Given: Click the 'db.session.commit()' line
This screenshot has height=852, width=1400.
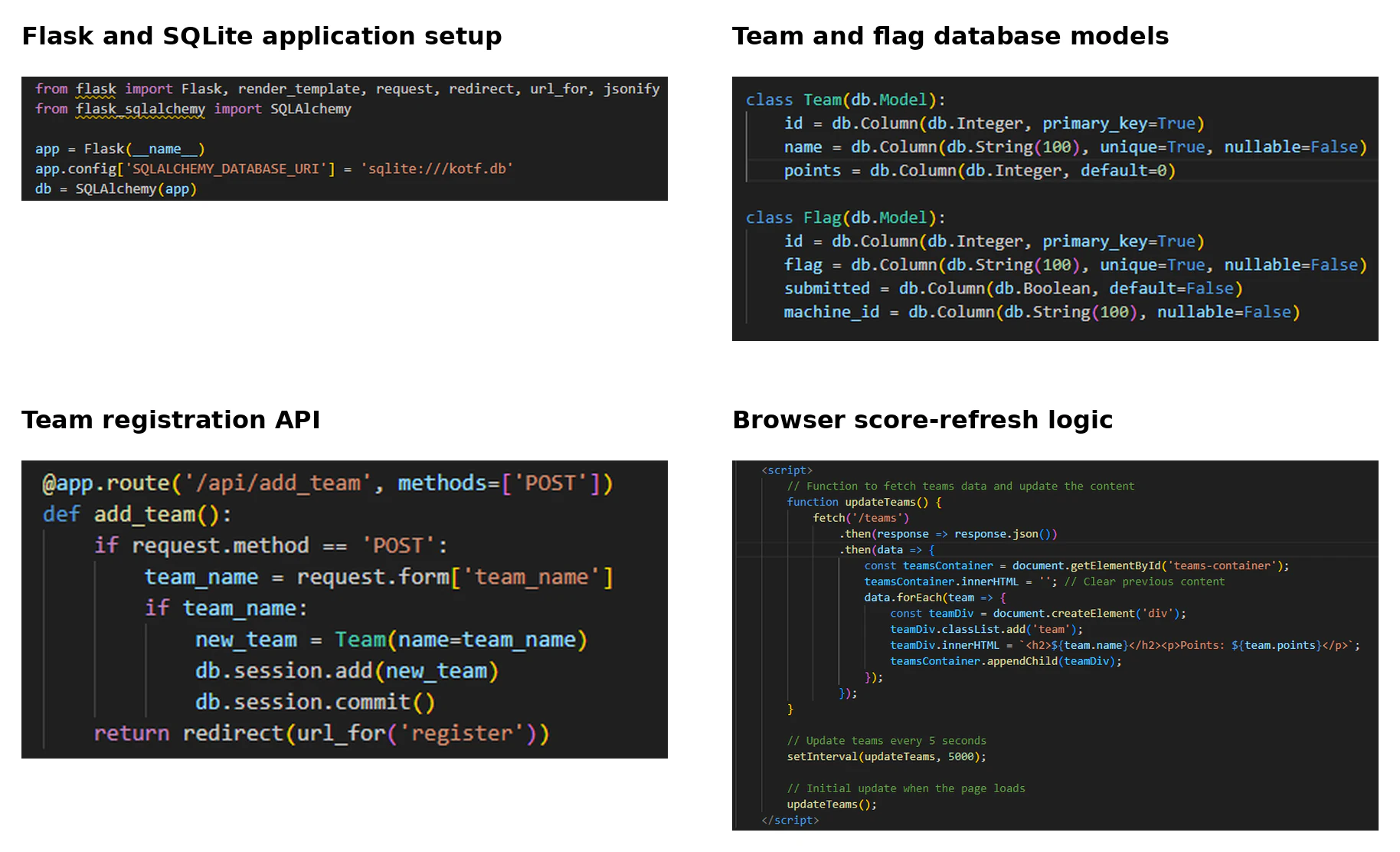Looking at the screenshot, I should [315, 703].
